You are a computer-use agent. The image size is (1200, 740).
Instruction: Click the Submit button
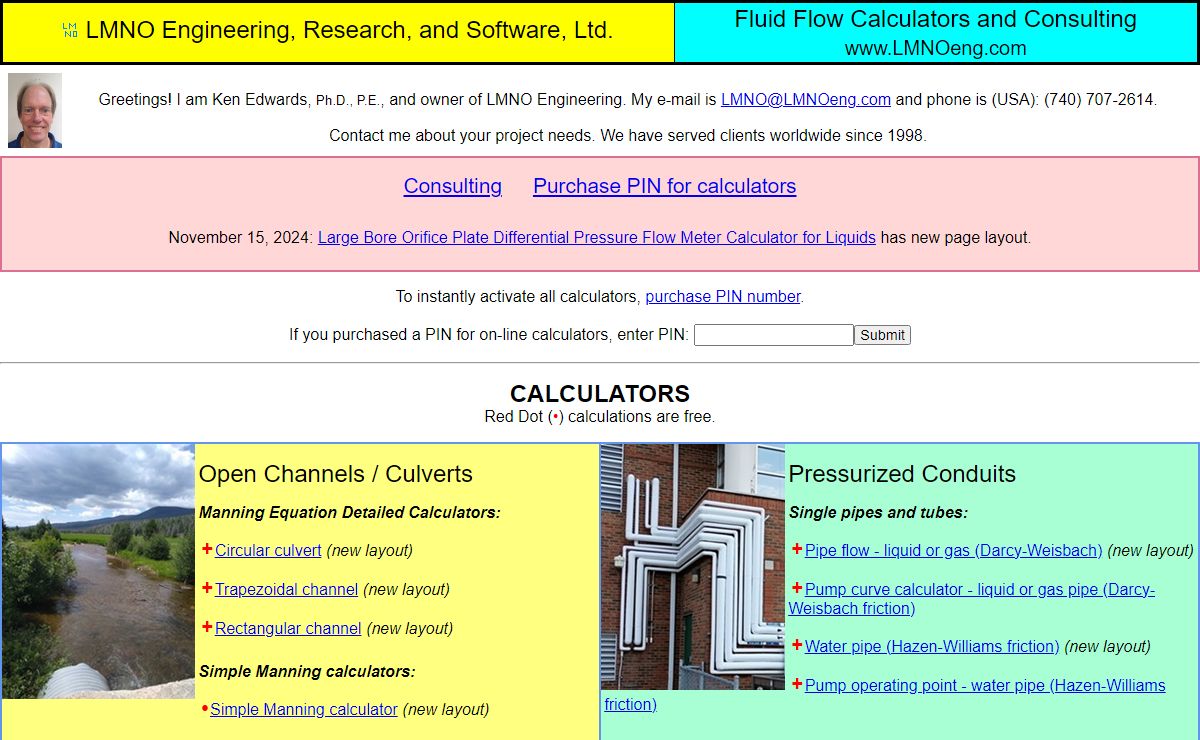[x=883, y=335]
